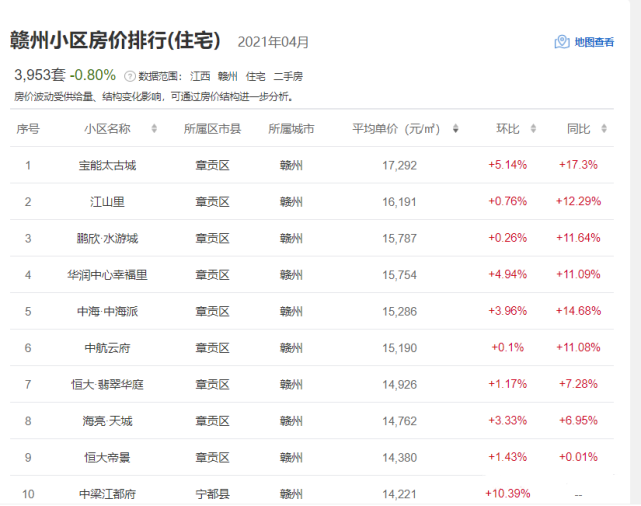Open 宝能太古城 community entry
The image size is (641, 506).
click(108, 166)
